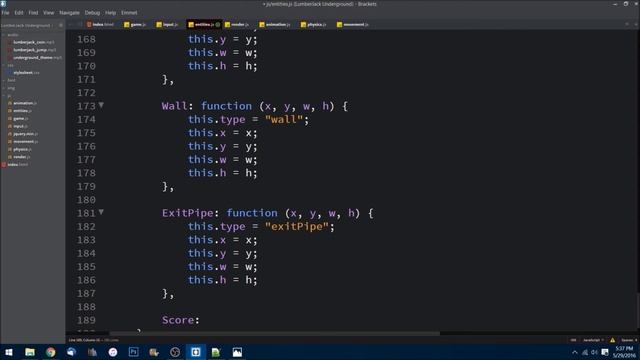
Task: Open the Emmet menu
Action: coord(129,13)
